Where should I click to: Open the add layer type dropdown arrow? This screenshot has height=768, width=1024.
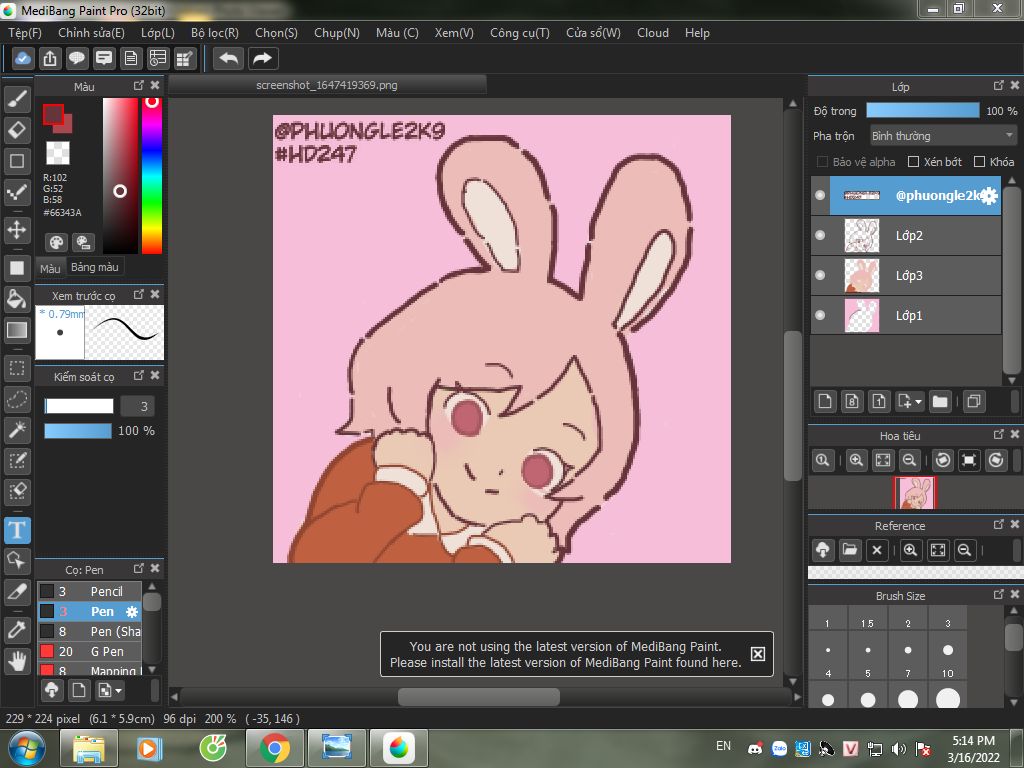point(918,402)
